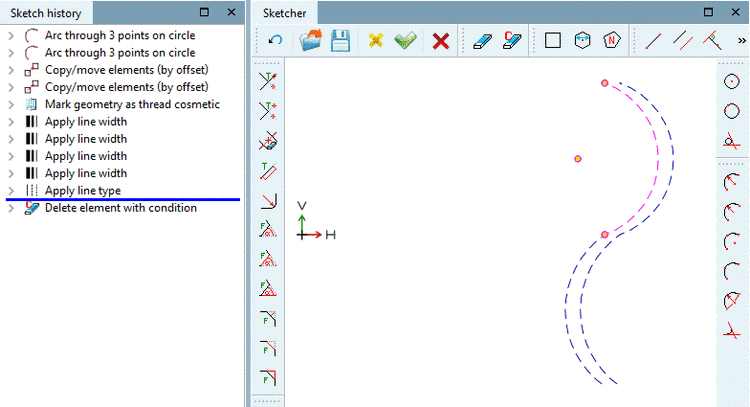The height and width of the screenshot is (407, 750).
Task: Select the arc through three points tool
Action: point(731,271)
